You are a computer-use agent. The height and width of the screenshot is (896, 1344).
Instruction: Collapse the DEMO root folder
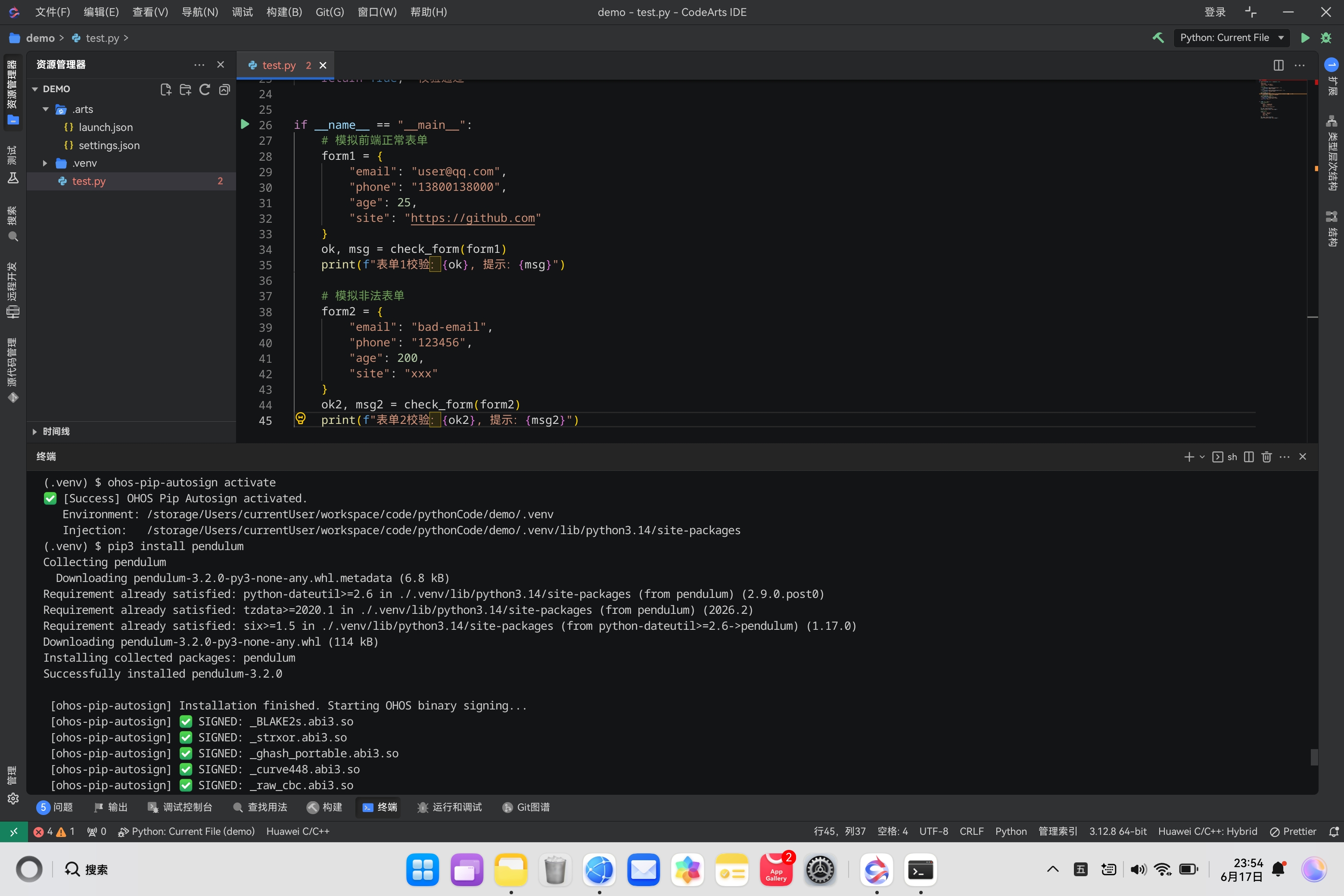coord(35,89)
